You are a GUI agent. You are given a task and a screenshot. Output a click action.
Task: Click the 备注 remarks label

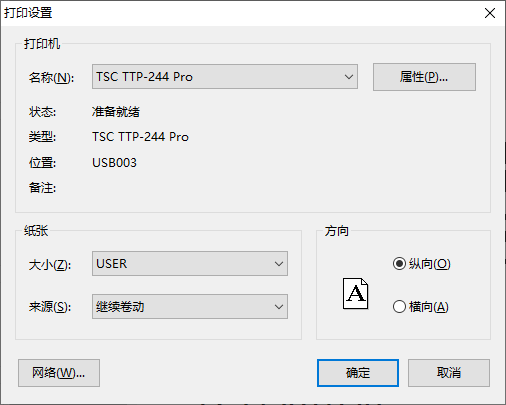tap(42, 188)
